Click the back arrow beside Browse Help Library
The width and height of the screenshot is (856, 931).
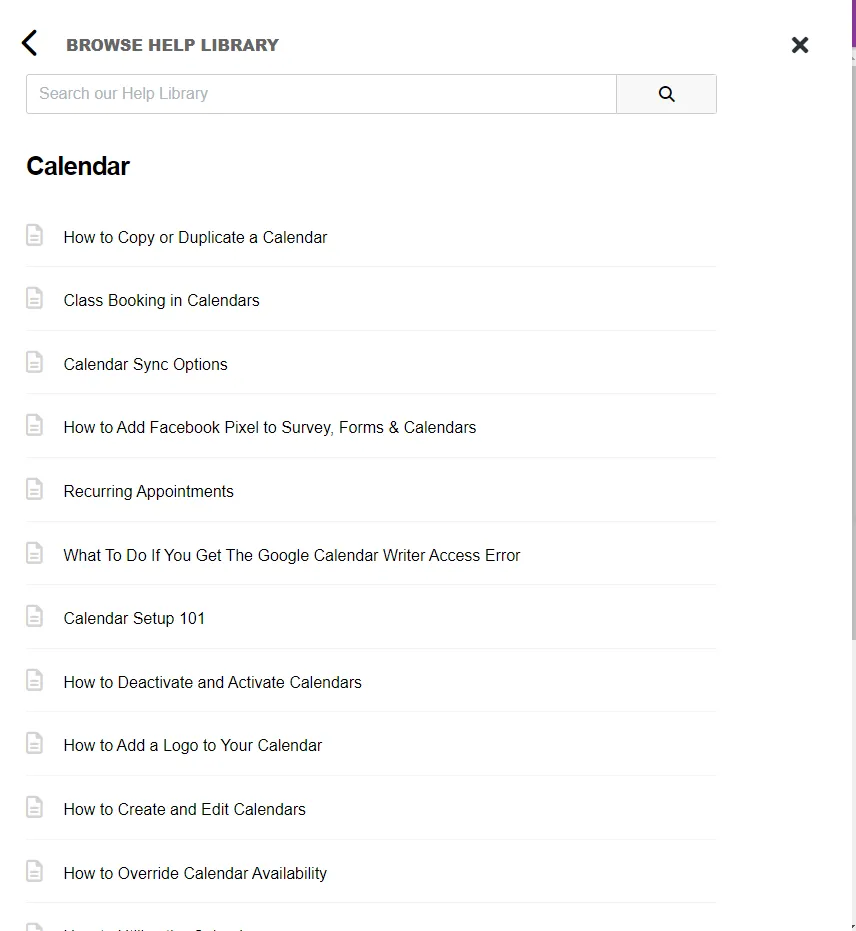[30, 43]
